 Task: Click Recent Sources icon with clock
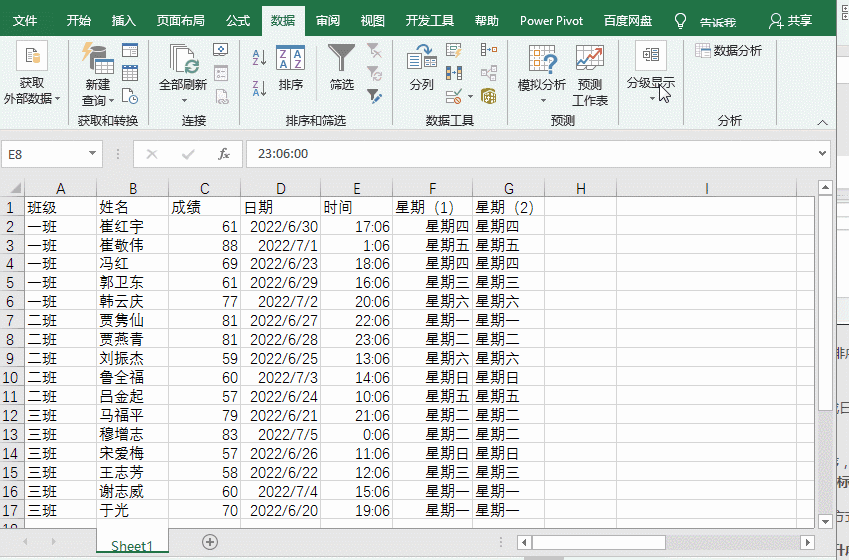click(x=130, y=96)
